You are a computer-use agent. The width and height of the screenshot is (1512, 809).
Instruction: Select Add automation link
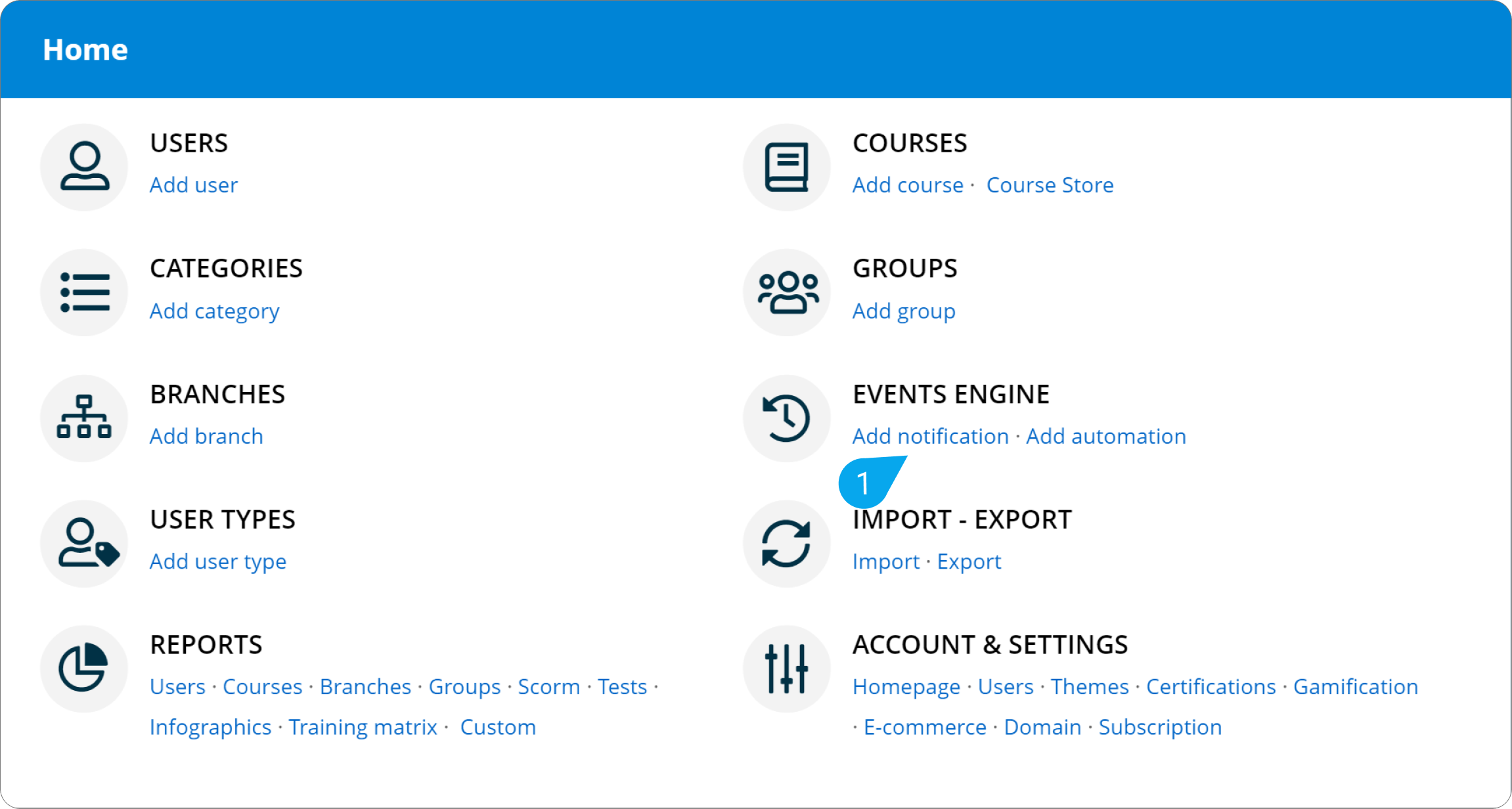(1106, 437)
